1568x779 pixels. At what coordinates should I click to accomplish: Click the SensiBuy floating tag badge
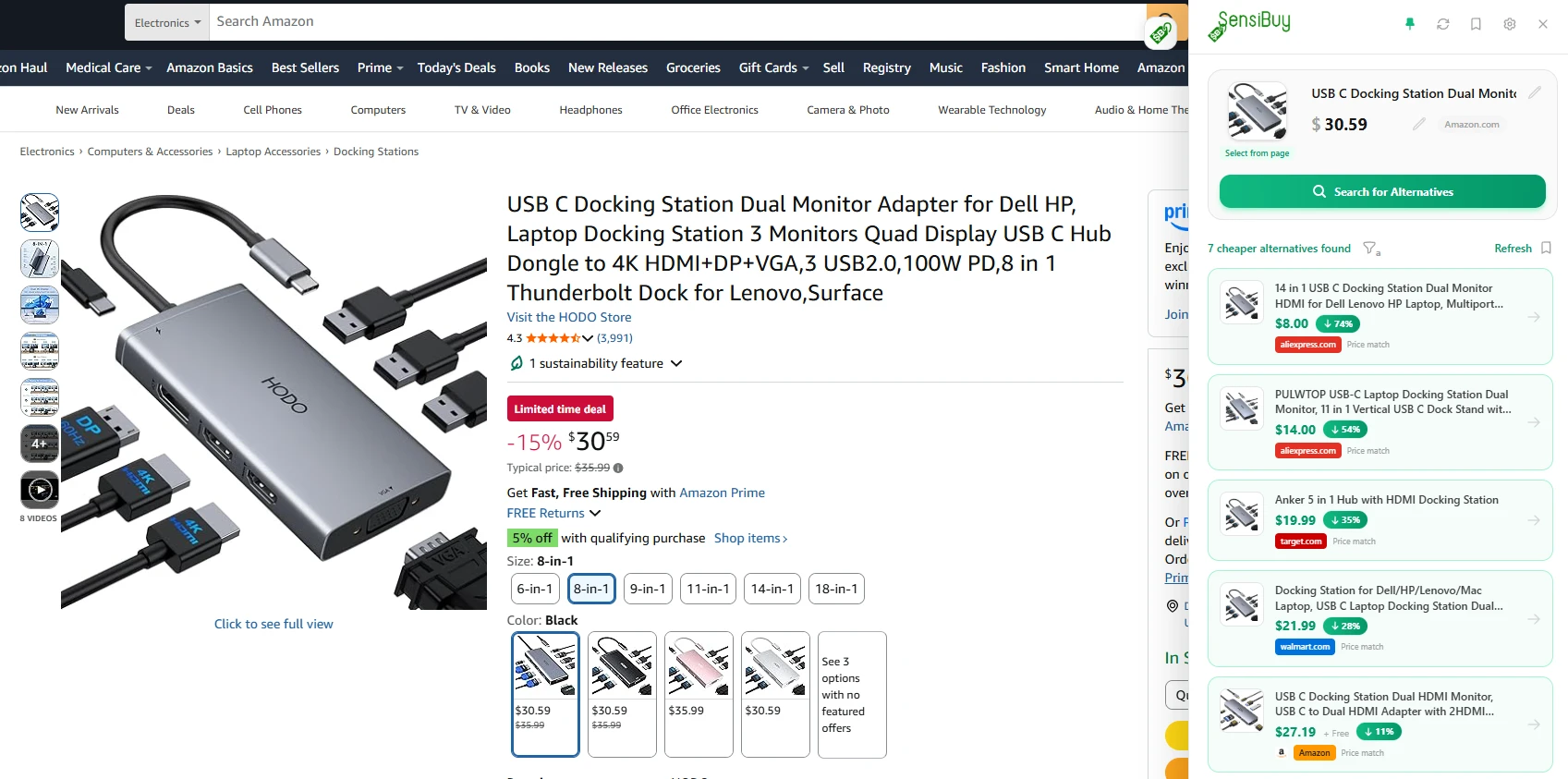coord(1161,33)
